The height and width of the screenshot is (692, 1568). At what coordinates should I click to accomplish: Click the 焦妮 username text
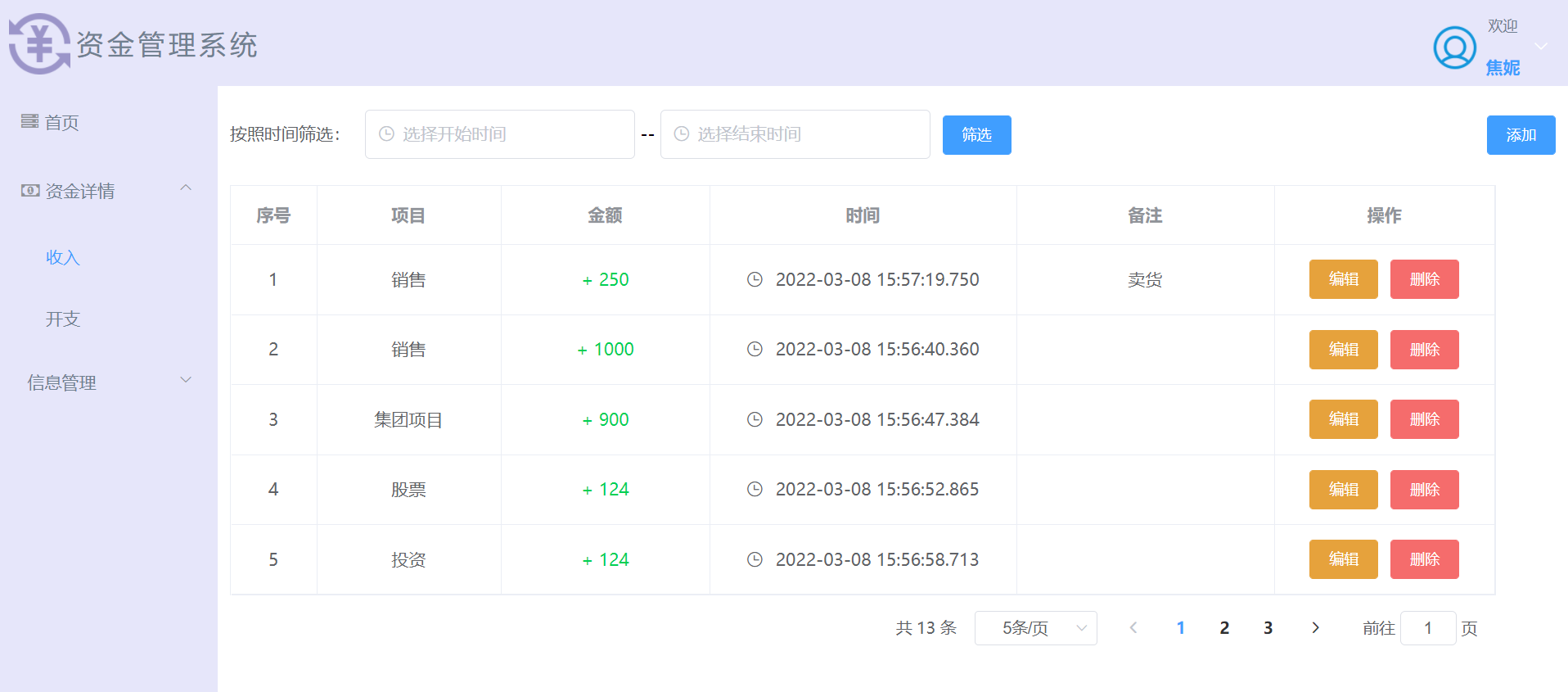pyautogui.click(x=1503, y=68)
